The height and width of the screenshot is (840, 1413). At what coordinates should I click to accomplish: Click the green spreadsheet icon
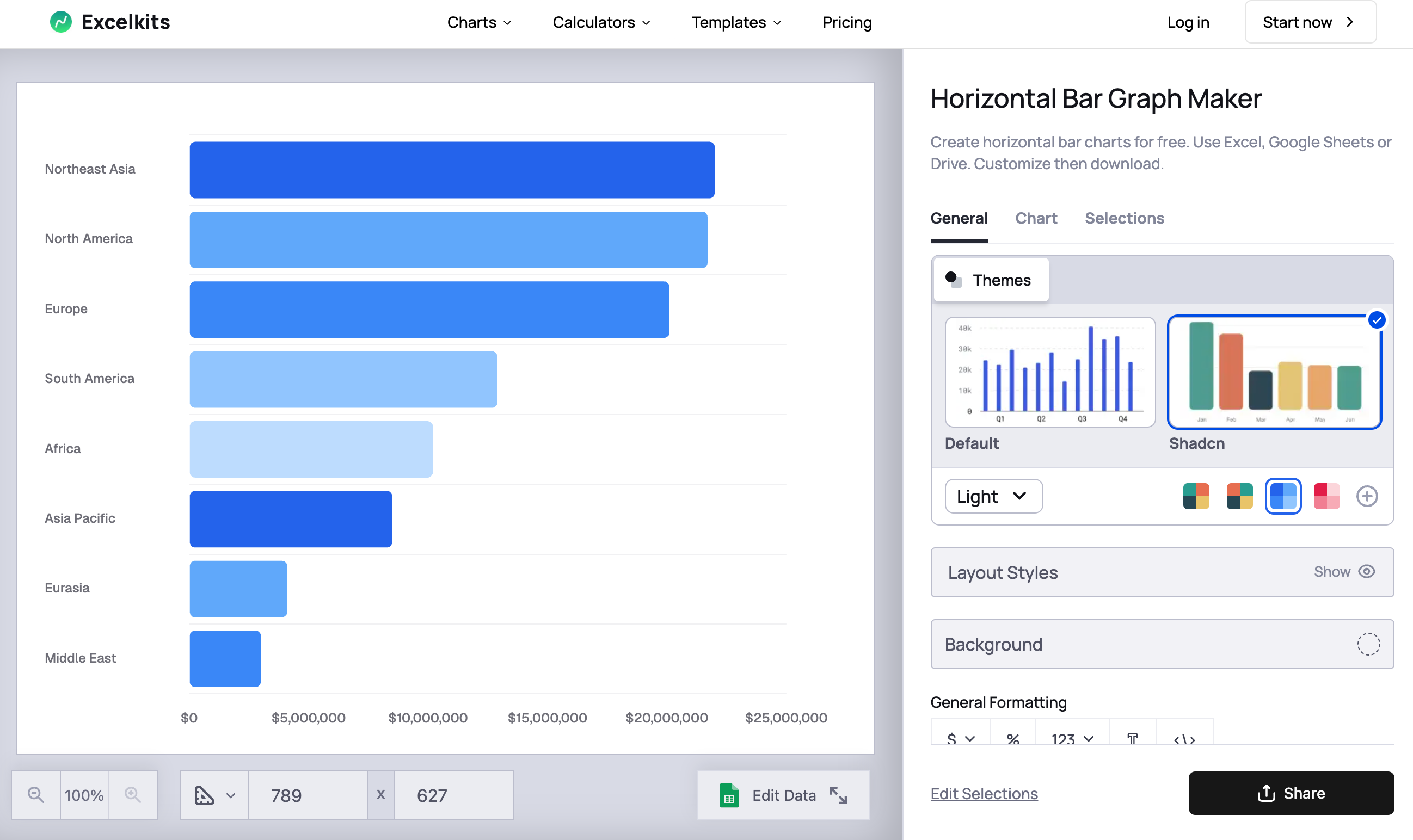[x=729, y=795]
